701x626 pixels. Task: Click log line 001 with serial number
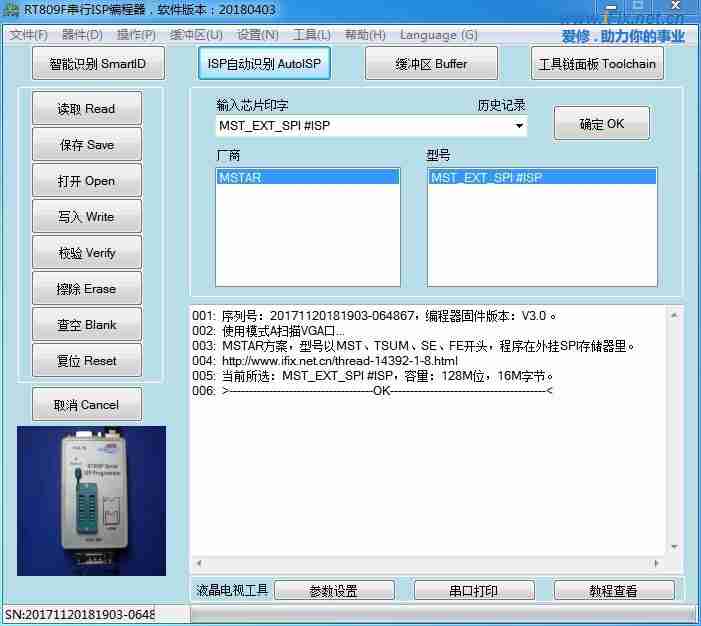375,316
